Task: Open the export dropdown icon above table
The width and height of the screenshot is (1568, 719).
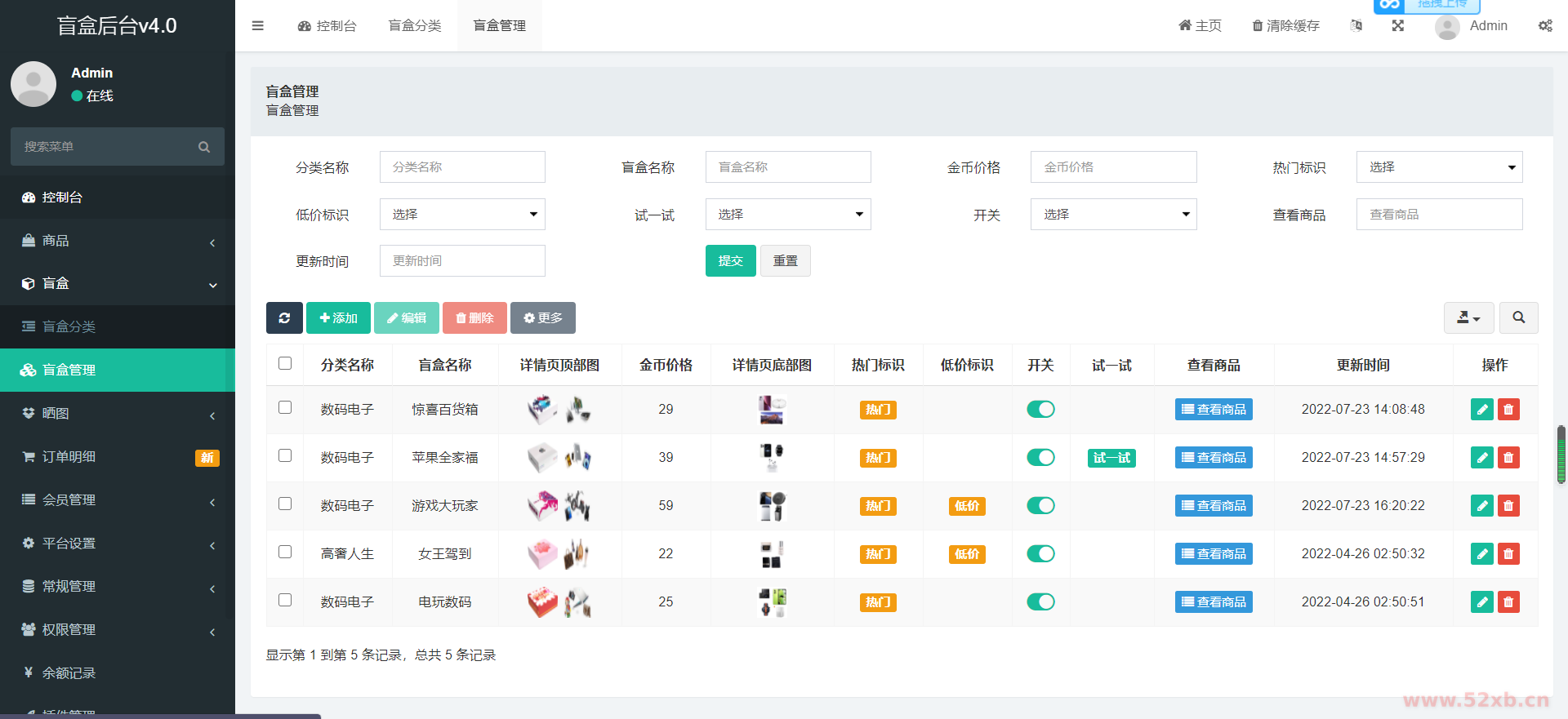Action: pos(1468,318)
